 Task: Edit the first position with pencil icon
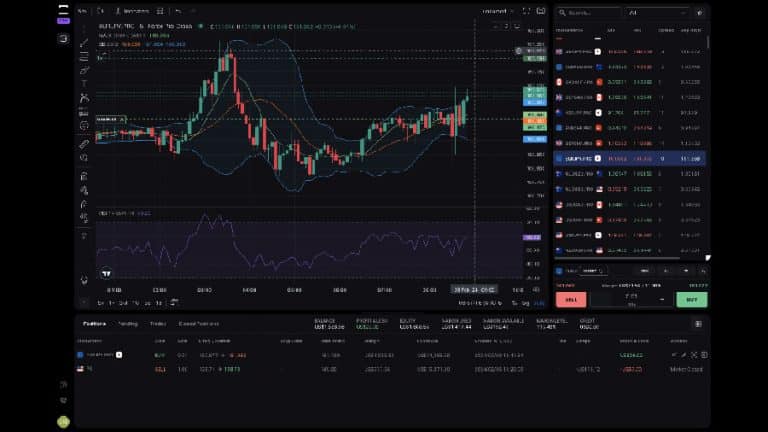click(684, 355)
